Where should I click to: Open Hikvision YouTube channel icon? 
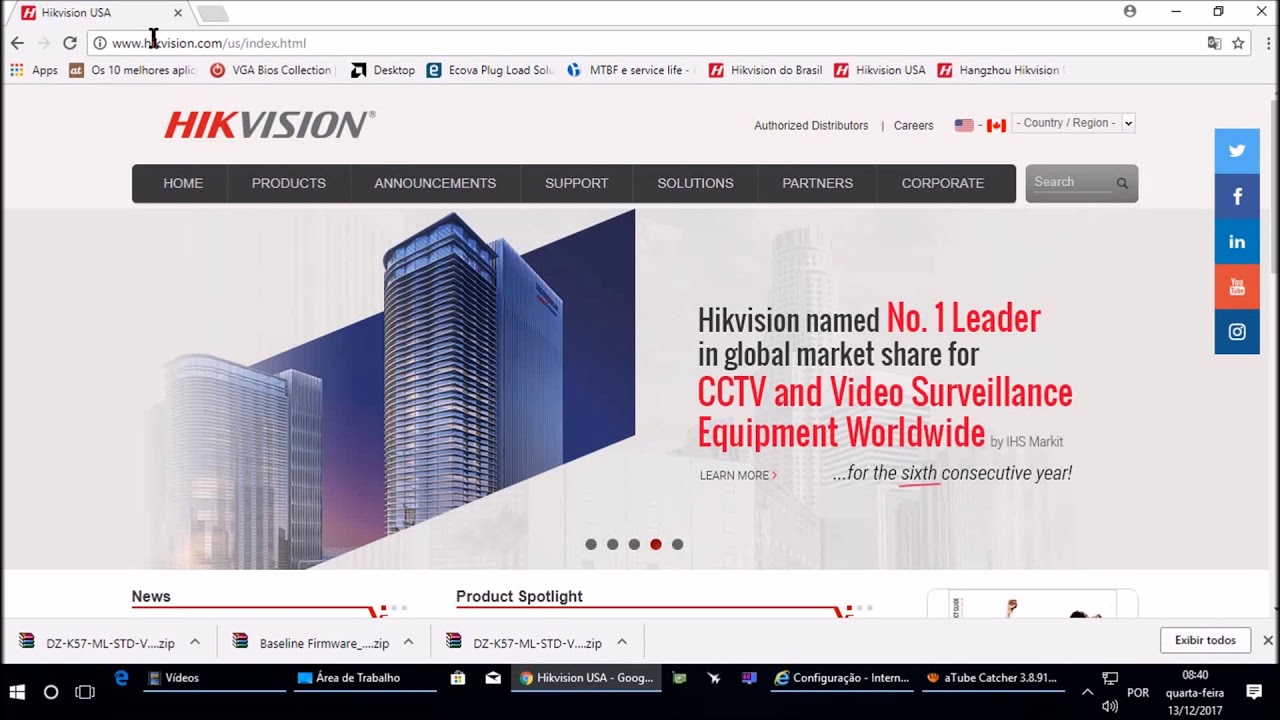[1237, 287]
